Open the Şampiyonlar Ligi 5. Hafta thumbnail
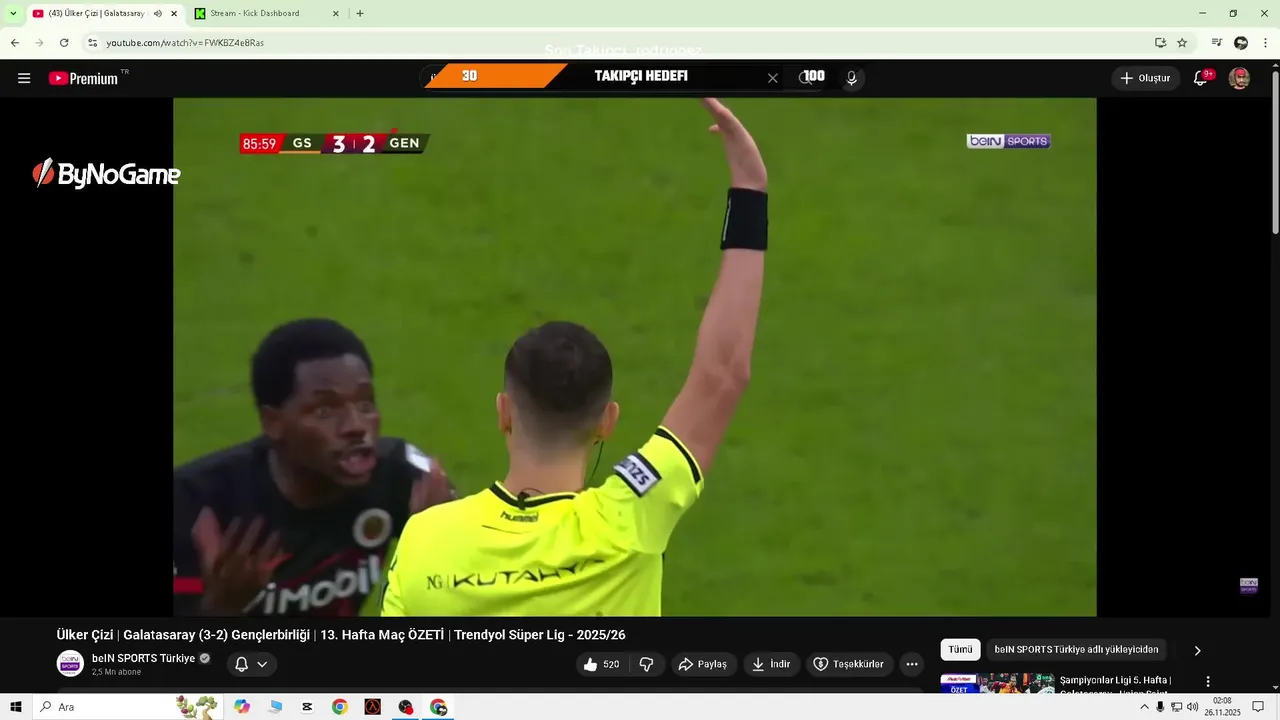This screenshot has height=720, width=1280. (997, 683)
